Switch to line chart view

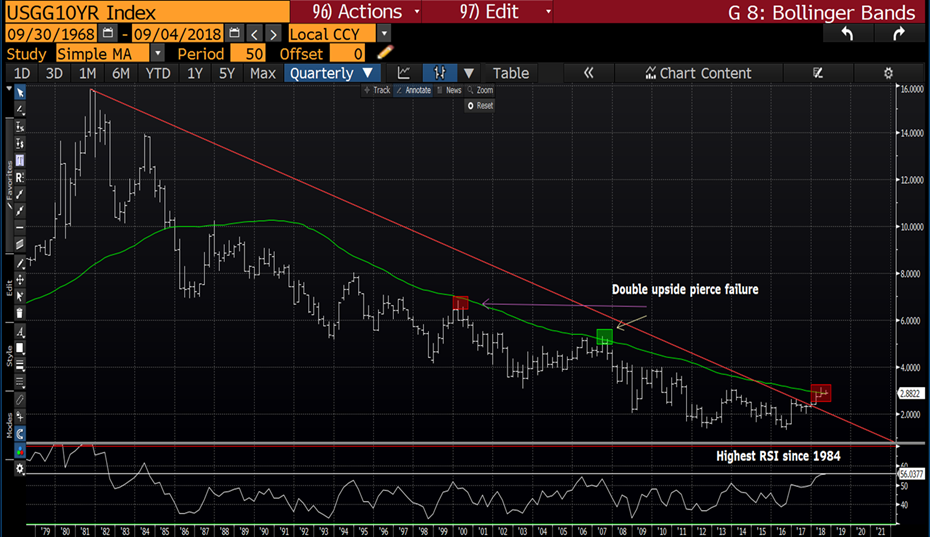[x=404, y=73]
